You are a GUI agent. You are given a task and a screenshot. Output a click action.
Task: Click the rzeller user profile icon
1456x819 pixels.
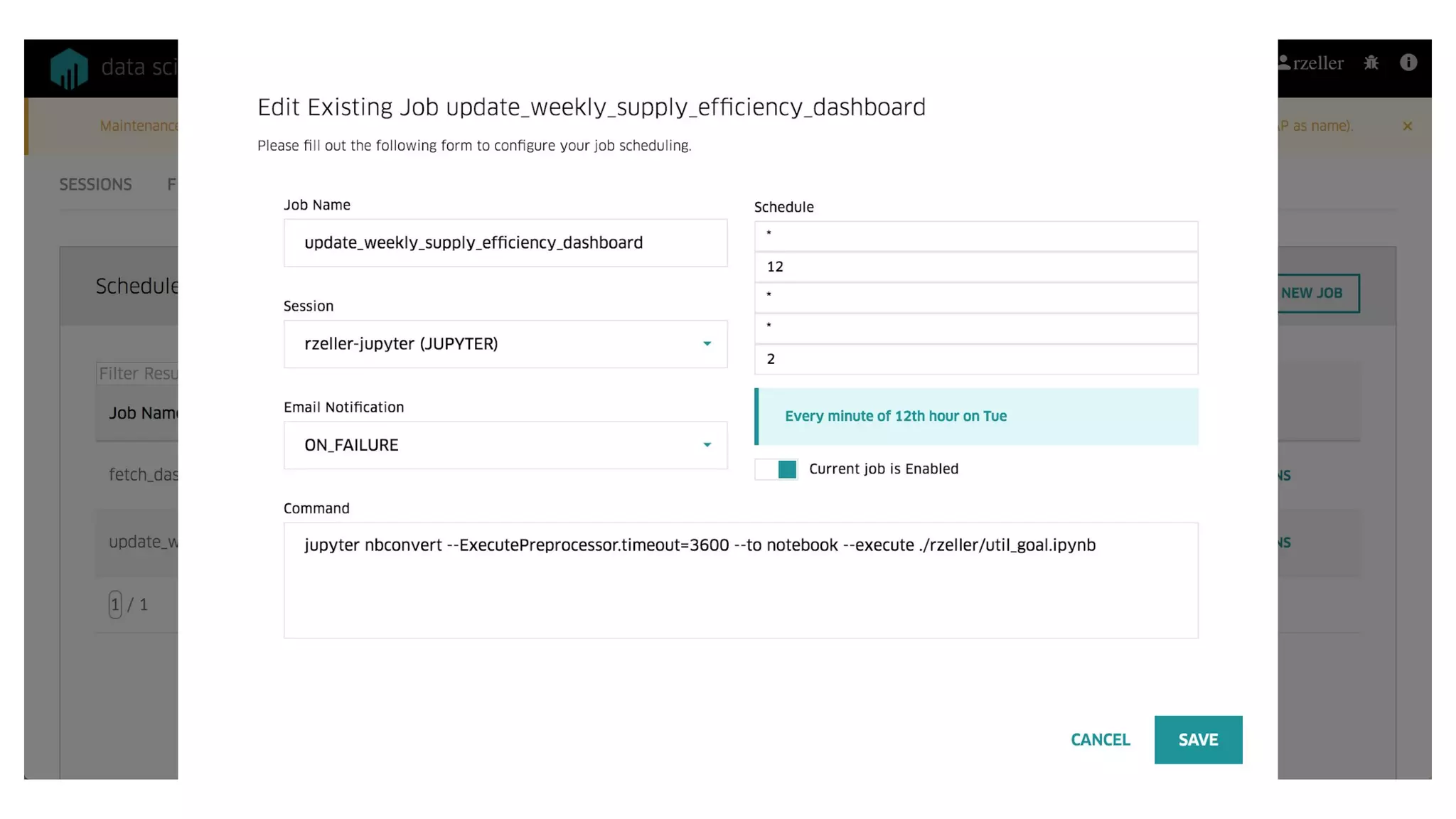pyautogui.click(x=1284, y=63)
